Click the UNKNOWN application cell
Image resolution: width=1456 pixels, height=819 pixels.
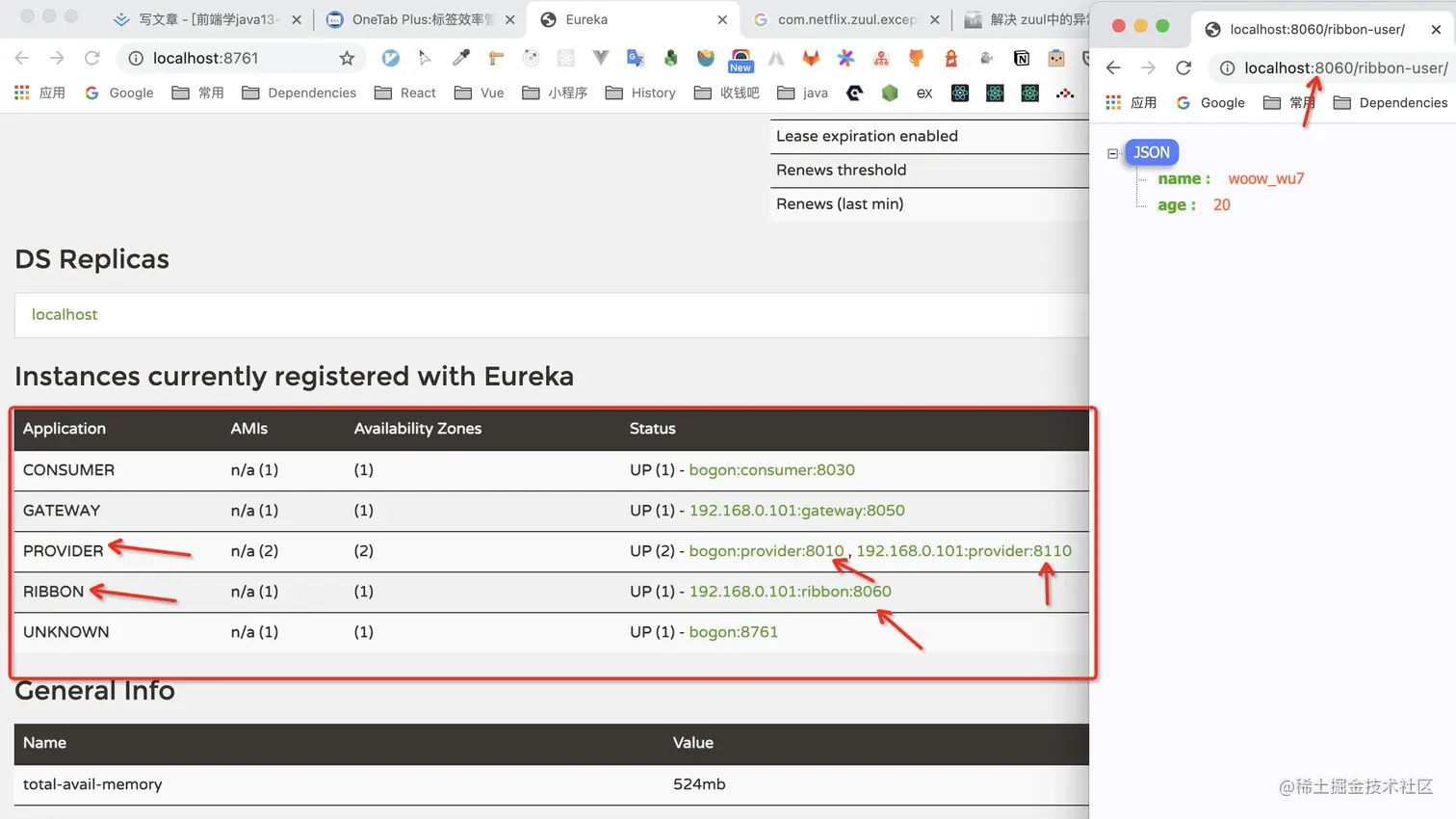[x=65, y=632]
